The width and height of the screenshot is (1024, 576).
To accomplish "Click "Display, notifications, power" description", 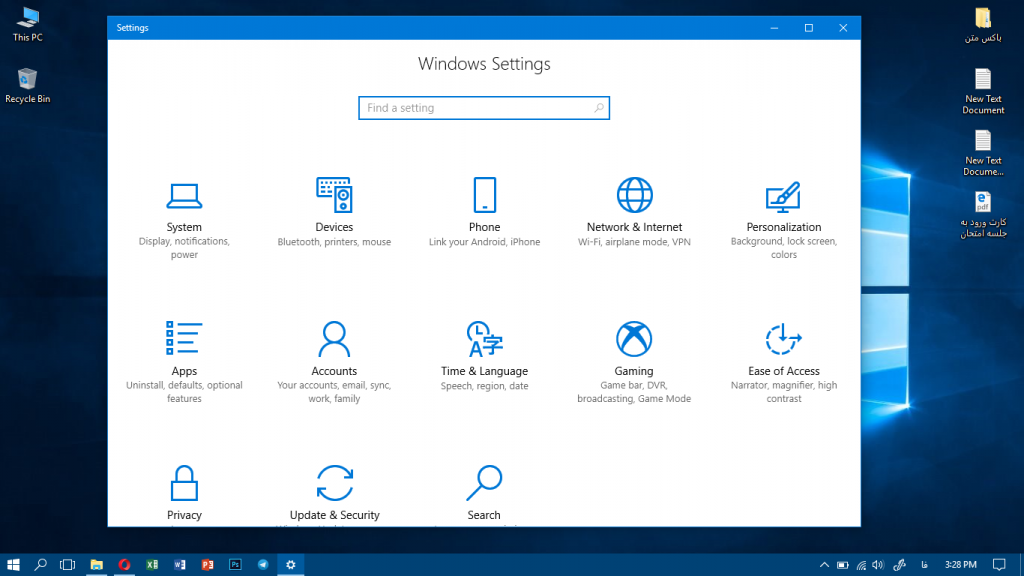I will click(x=184, y=248).
